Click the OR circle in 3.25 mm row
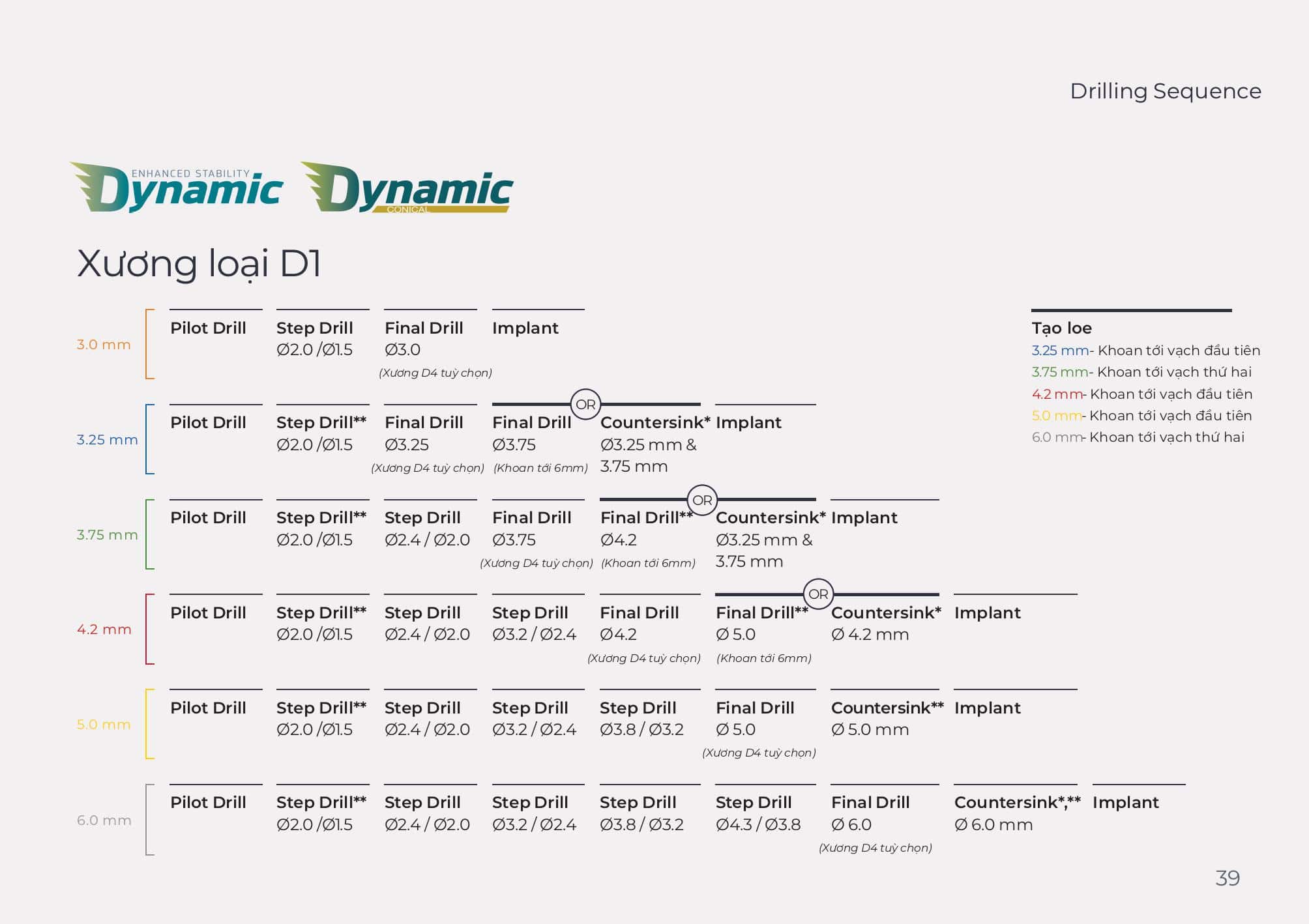Image resolution: width=1309 pixels, height=924 pixels. coord(585,404)
